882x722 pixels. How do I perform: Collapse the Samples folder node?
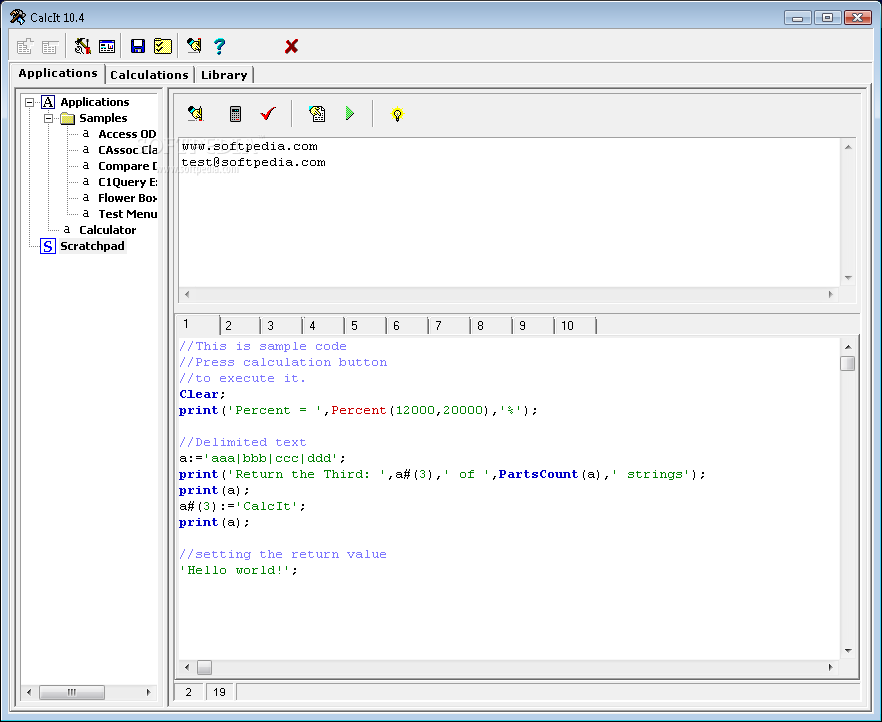pyautogui.click(x=49, y=118)
